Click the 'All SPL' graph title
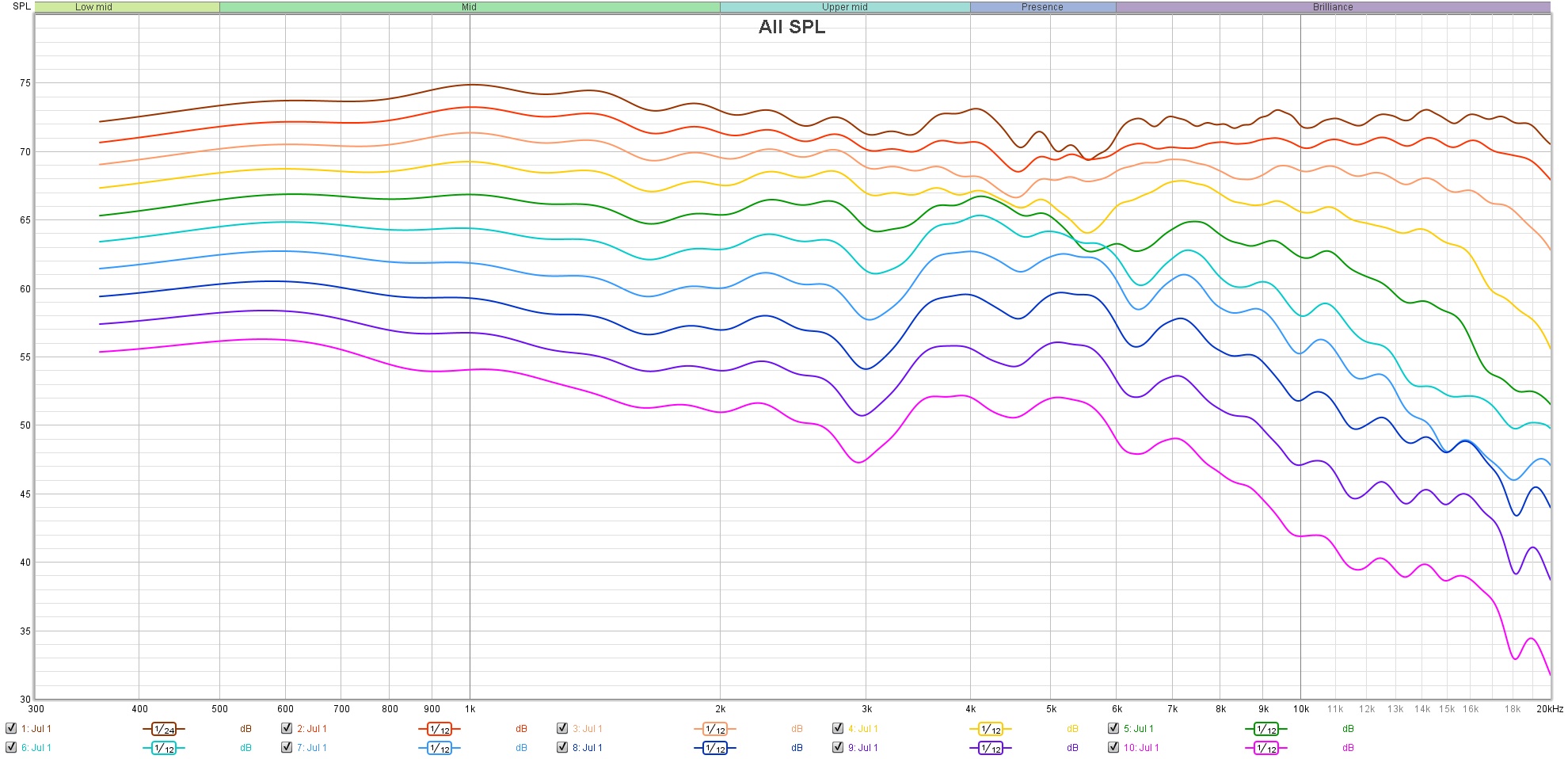The image size is (1568, 759). [791, 27]
